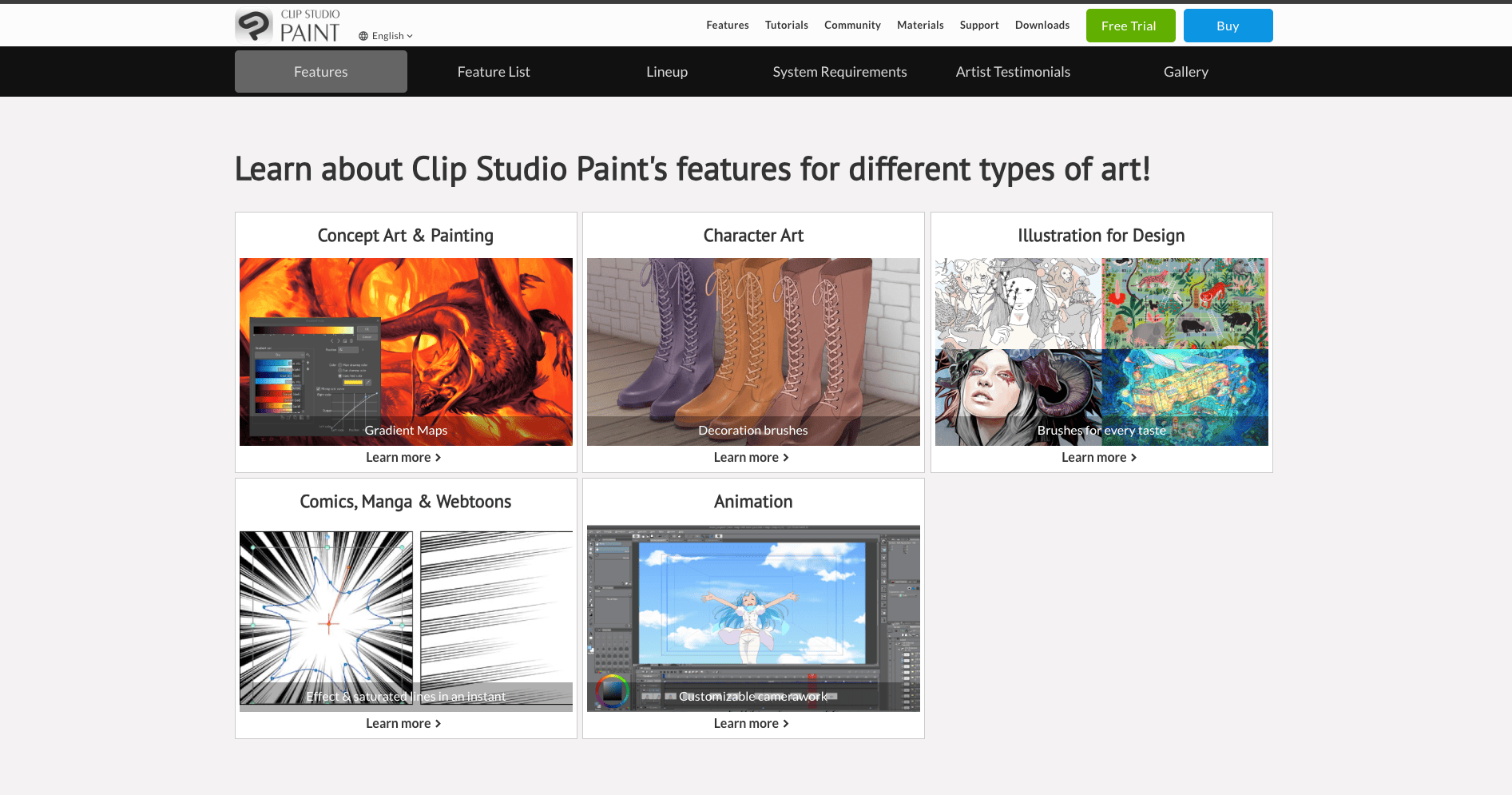The height and width of the screenshot is (795, 1512).
Task: View the Artist Testimonials tab
Action: pyautogui.click(x=1013, y=72)
